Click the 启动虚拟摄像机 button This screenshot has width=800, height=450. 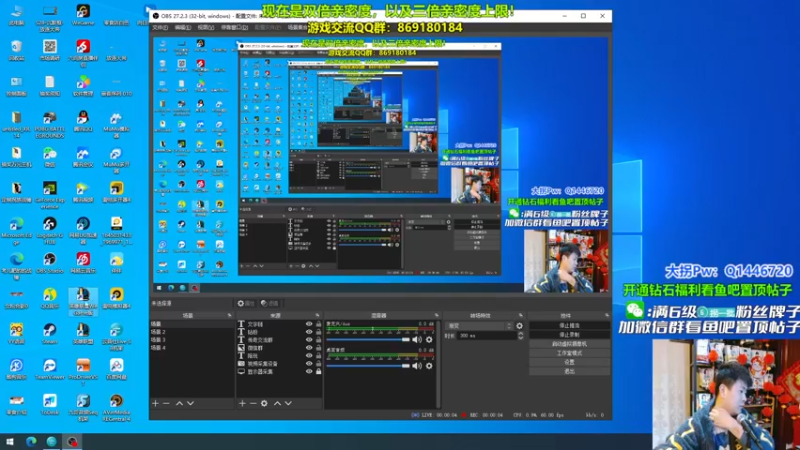569,344
